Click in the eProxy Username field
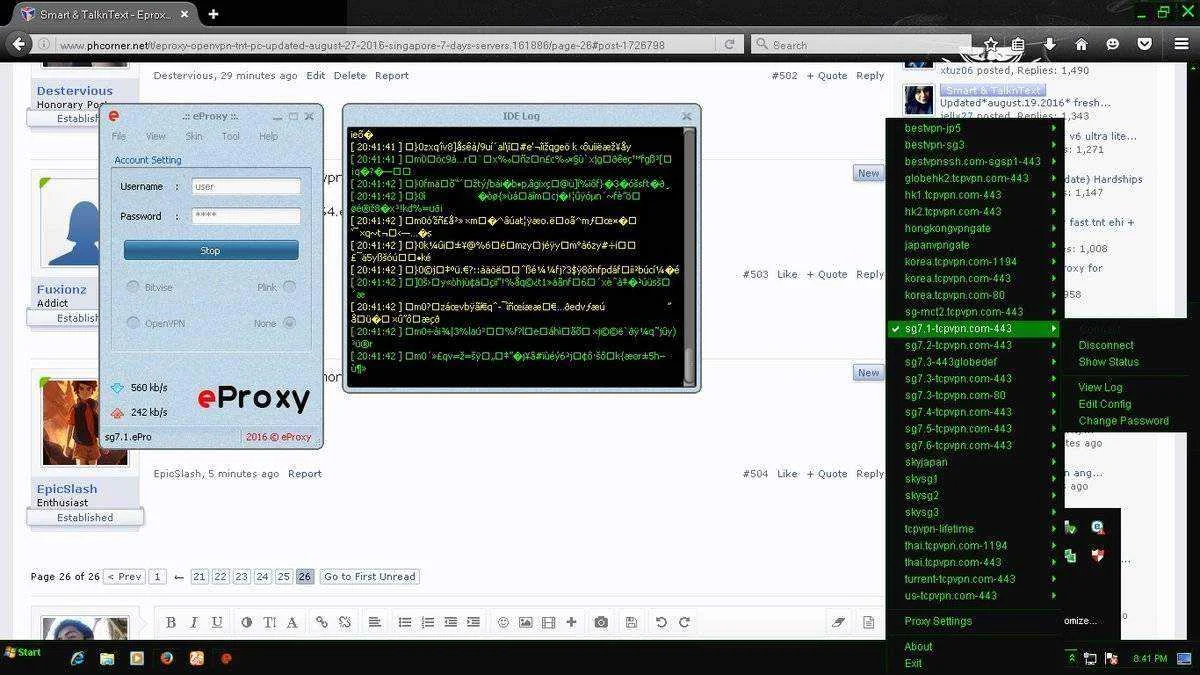This screenshot has height=675, width=1200. [x=246, y=186]
